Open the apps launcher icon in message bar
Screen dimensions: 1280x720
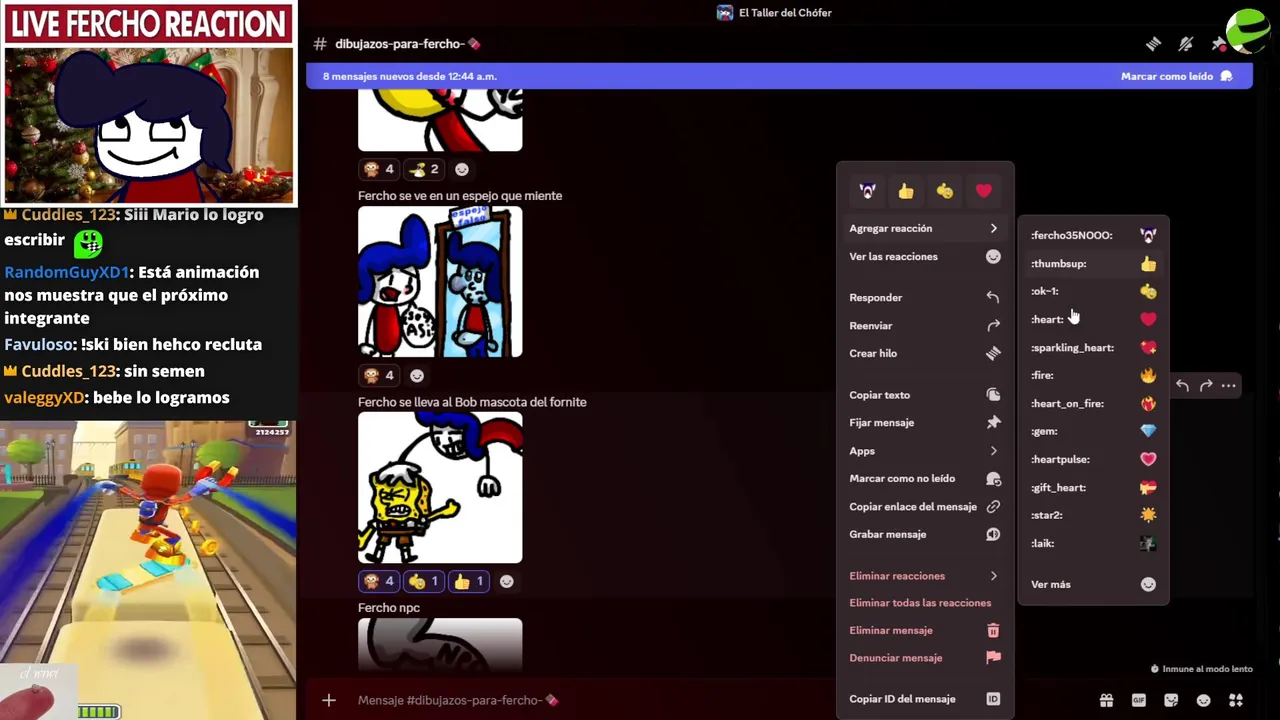1236,700
